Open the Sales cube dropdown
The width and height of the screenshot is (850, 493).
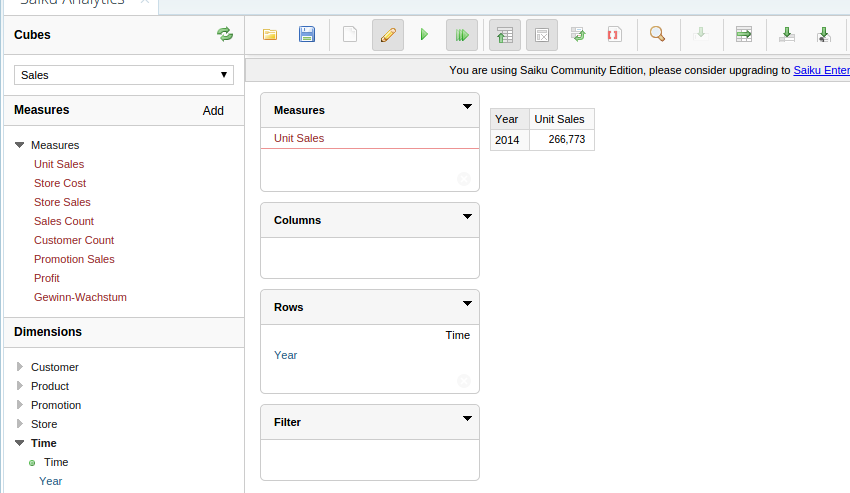point(124,75)
